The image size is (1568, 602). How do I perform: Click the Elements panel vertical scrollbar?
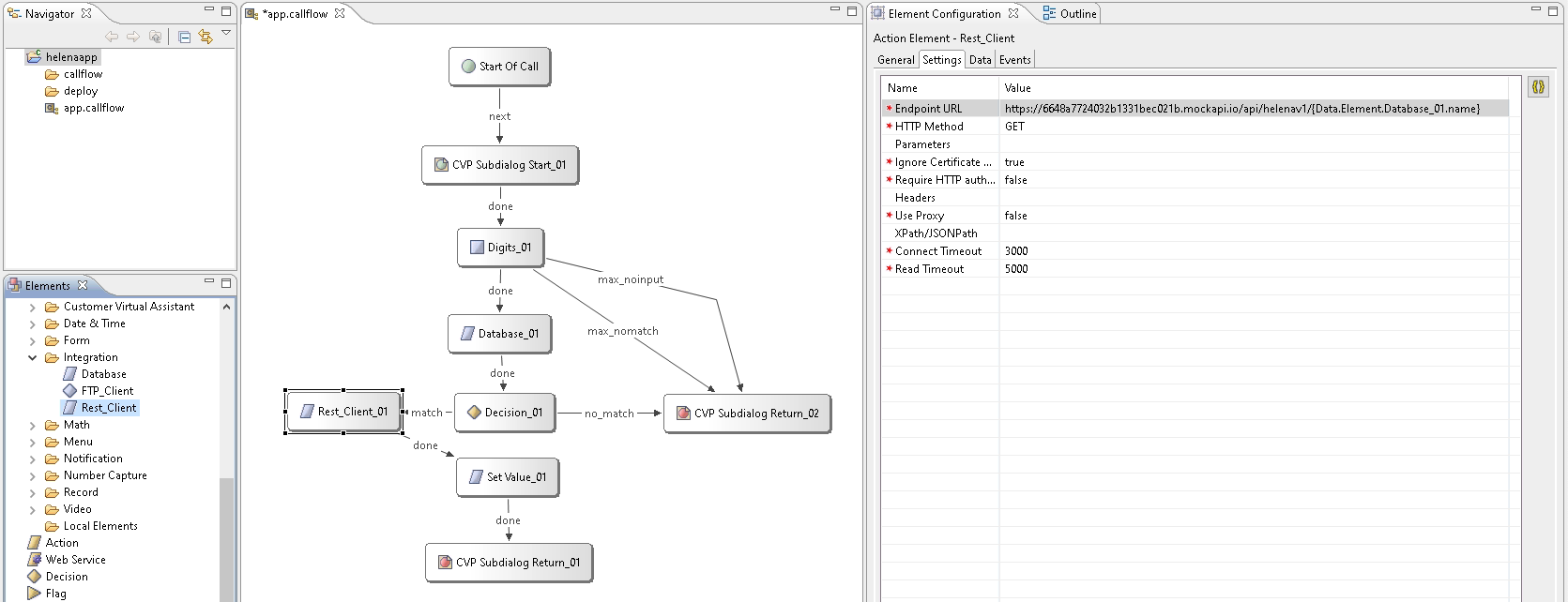[226, 534]
